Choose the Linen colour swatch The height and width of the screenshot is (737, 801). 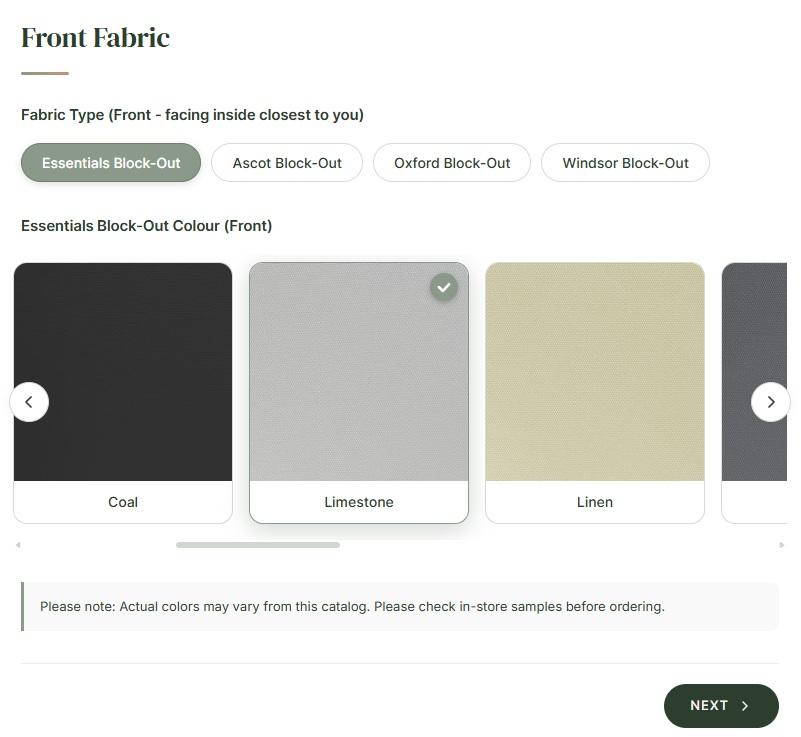click(x=595, y=393)
